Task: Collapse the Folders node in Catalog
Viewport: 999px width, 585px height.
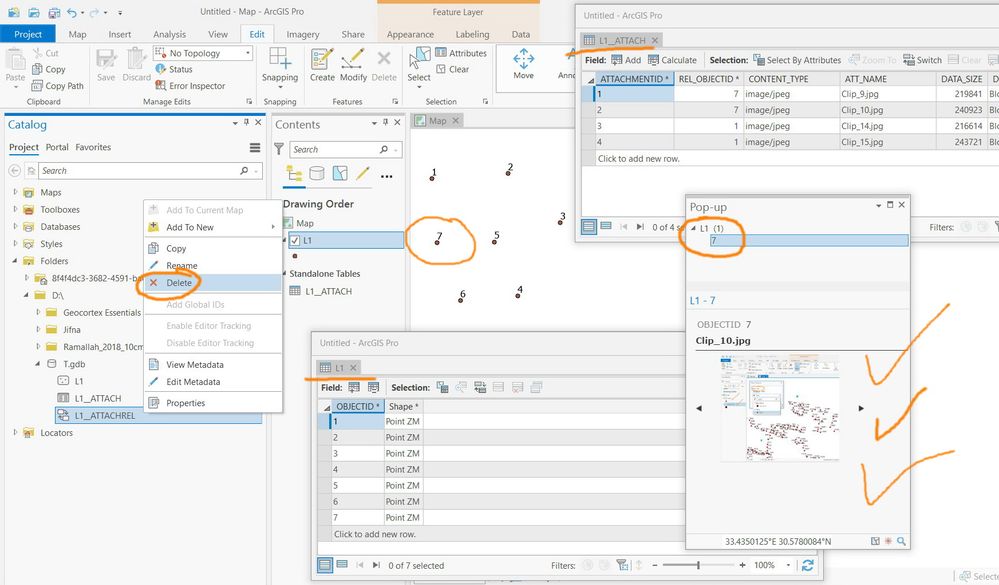Action: 15,260
